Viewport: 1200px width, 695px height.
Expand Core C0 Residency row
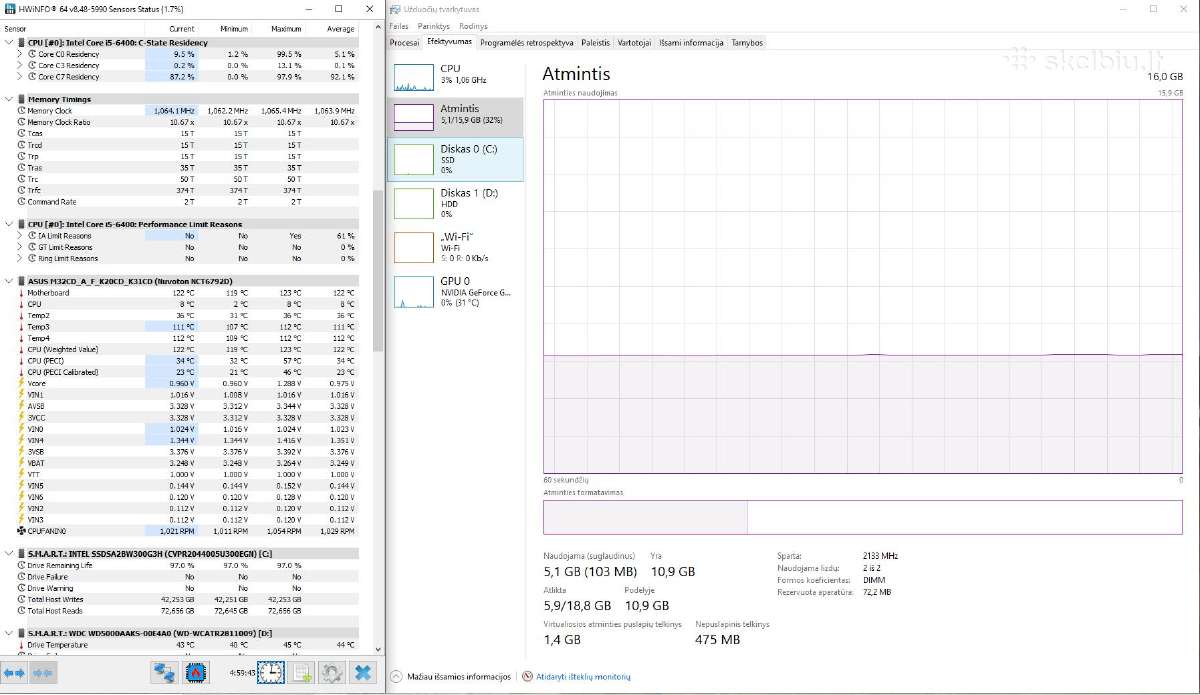(x=20, y=54)
